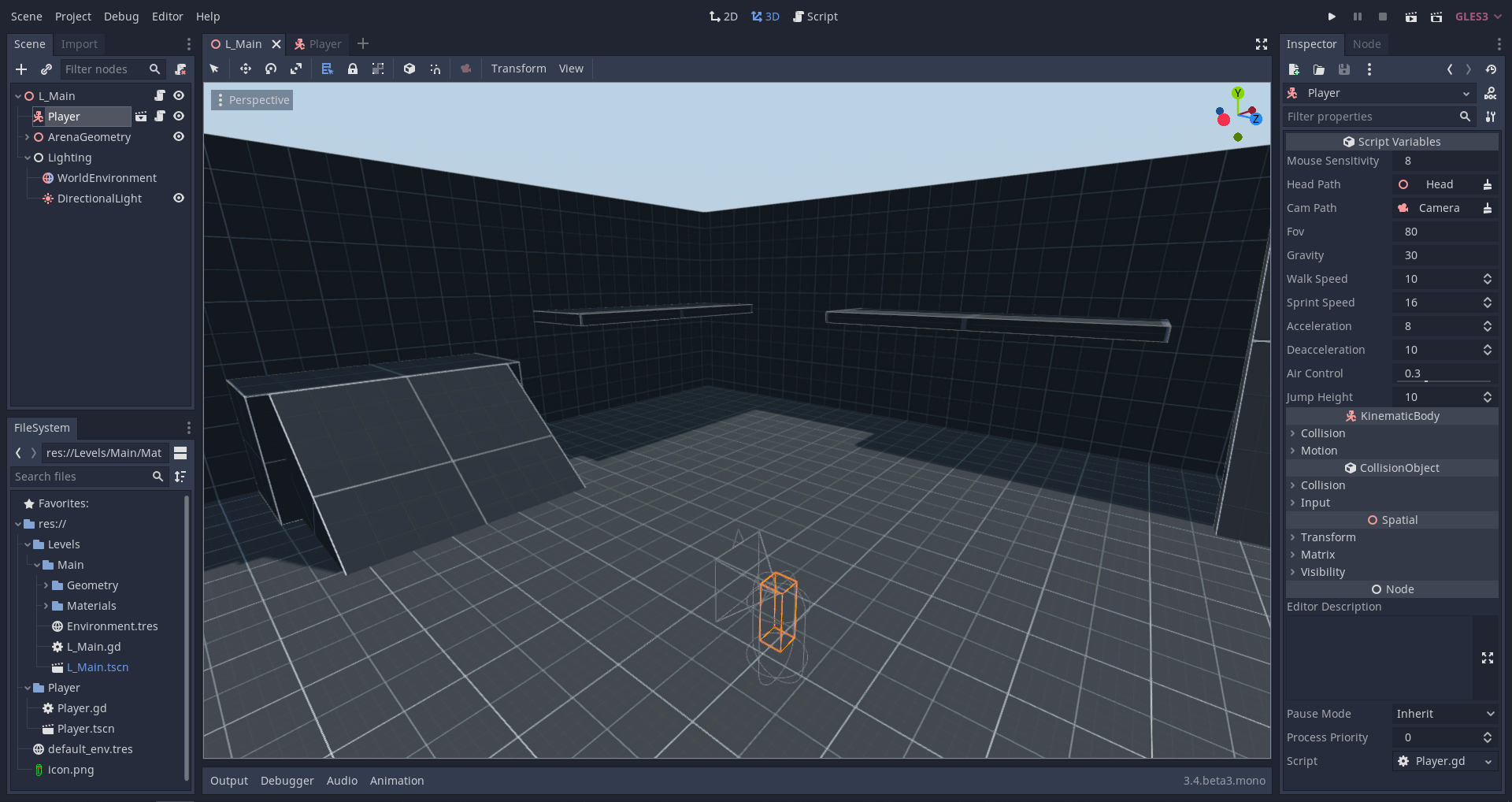Save the current resource from the Inspector
This screenshot has width=1512, height=802.
click(x=1344, y=69)
